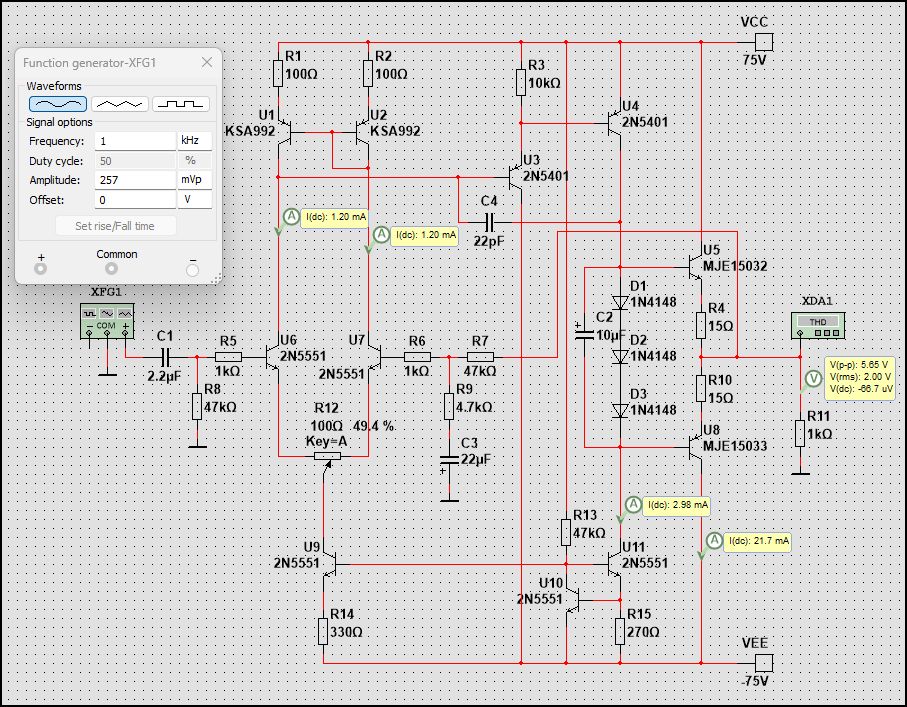Select resistor R7 47kΩ
This screenshot has height=707, width=907.
(480, 357)
